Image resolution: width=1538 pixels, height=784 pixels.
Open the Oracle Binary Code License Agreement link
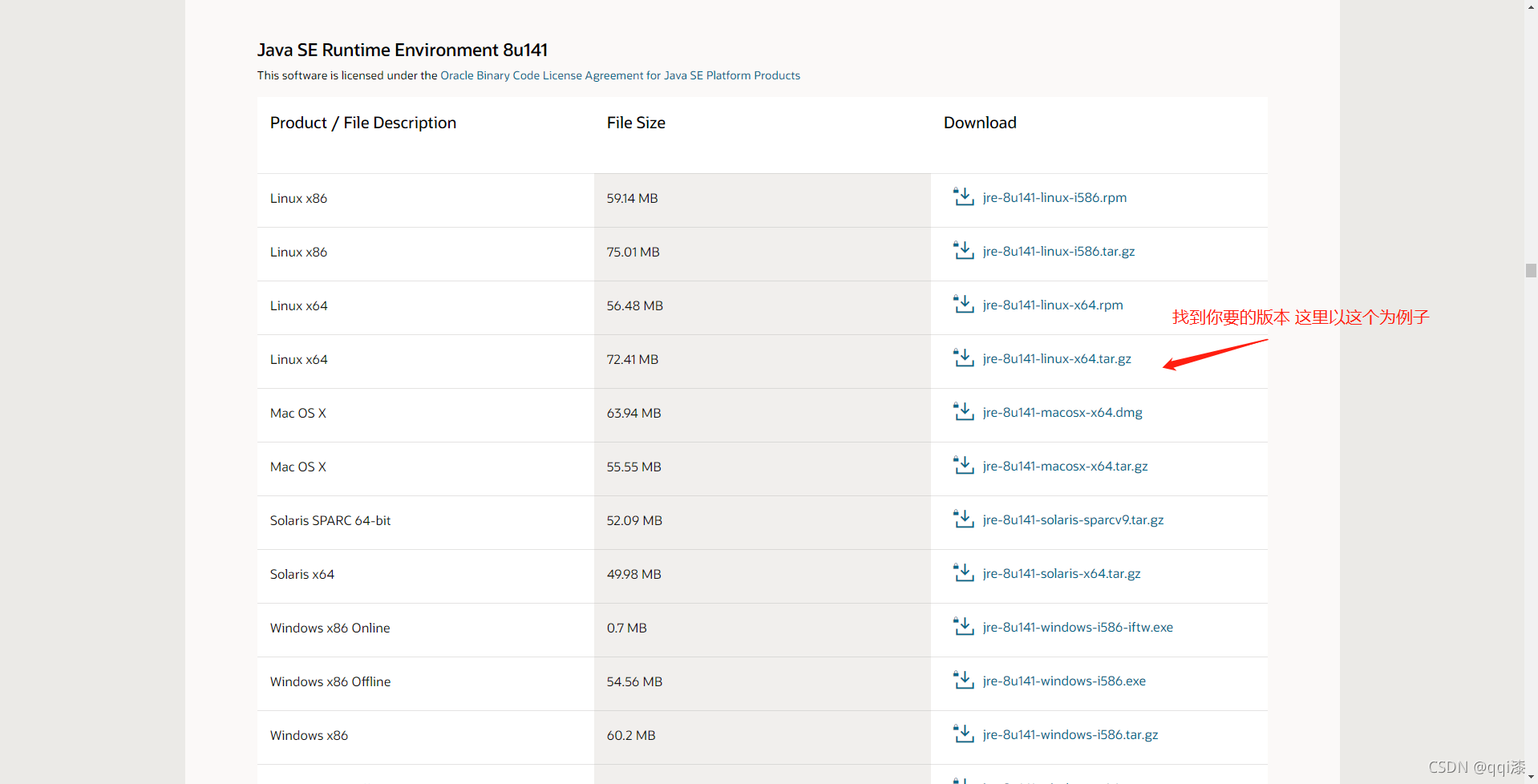pos(620,75)
